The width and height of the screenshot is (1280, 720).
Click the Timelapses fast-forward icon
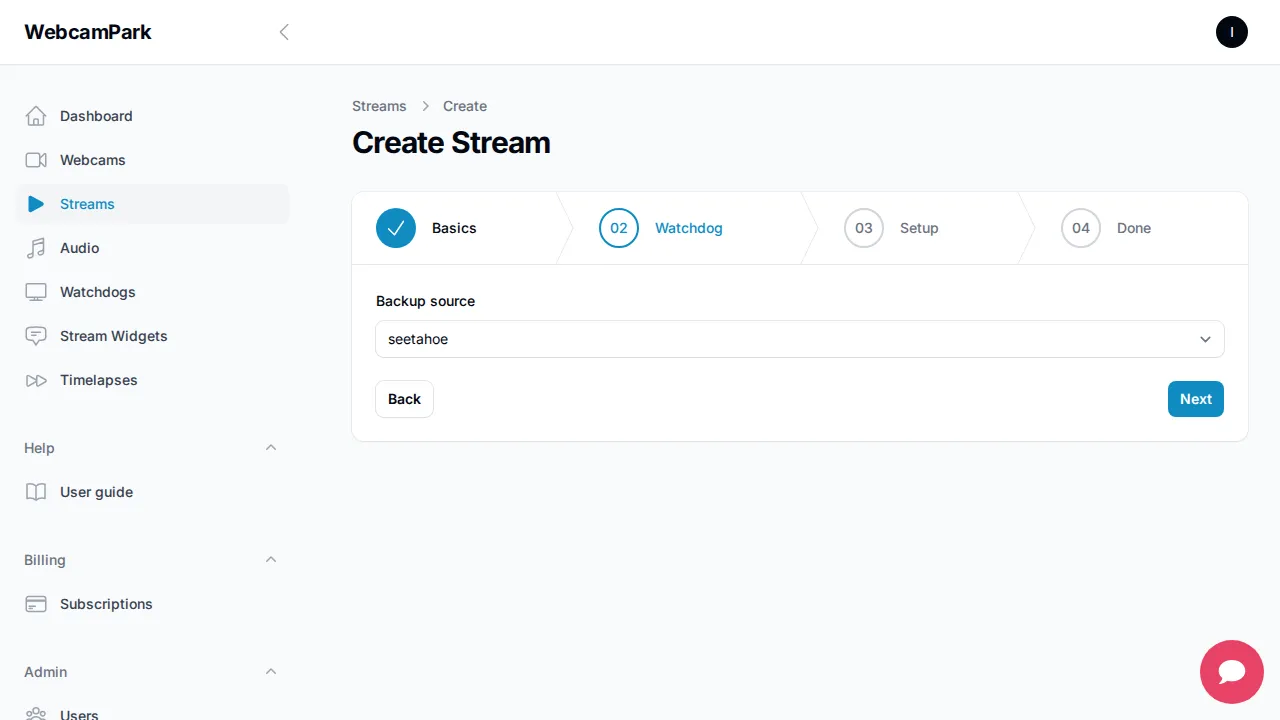click(x=35, y=379)
